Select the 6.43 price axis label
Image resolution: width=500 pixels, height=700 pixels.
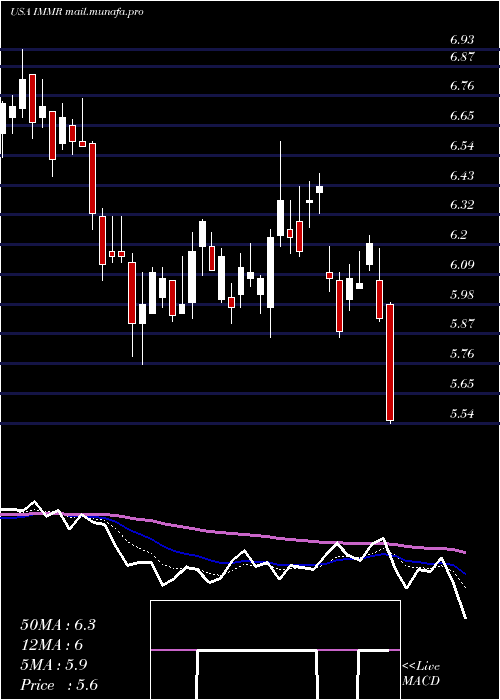coord(462,175)
